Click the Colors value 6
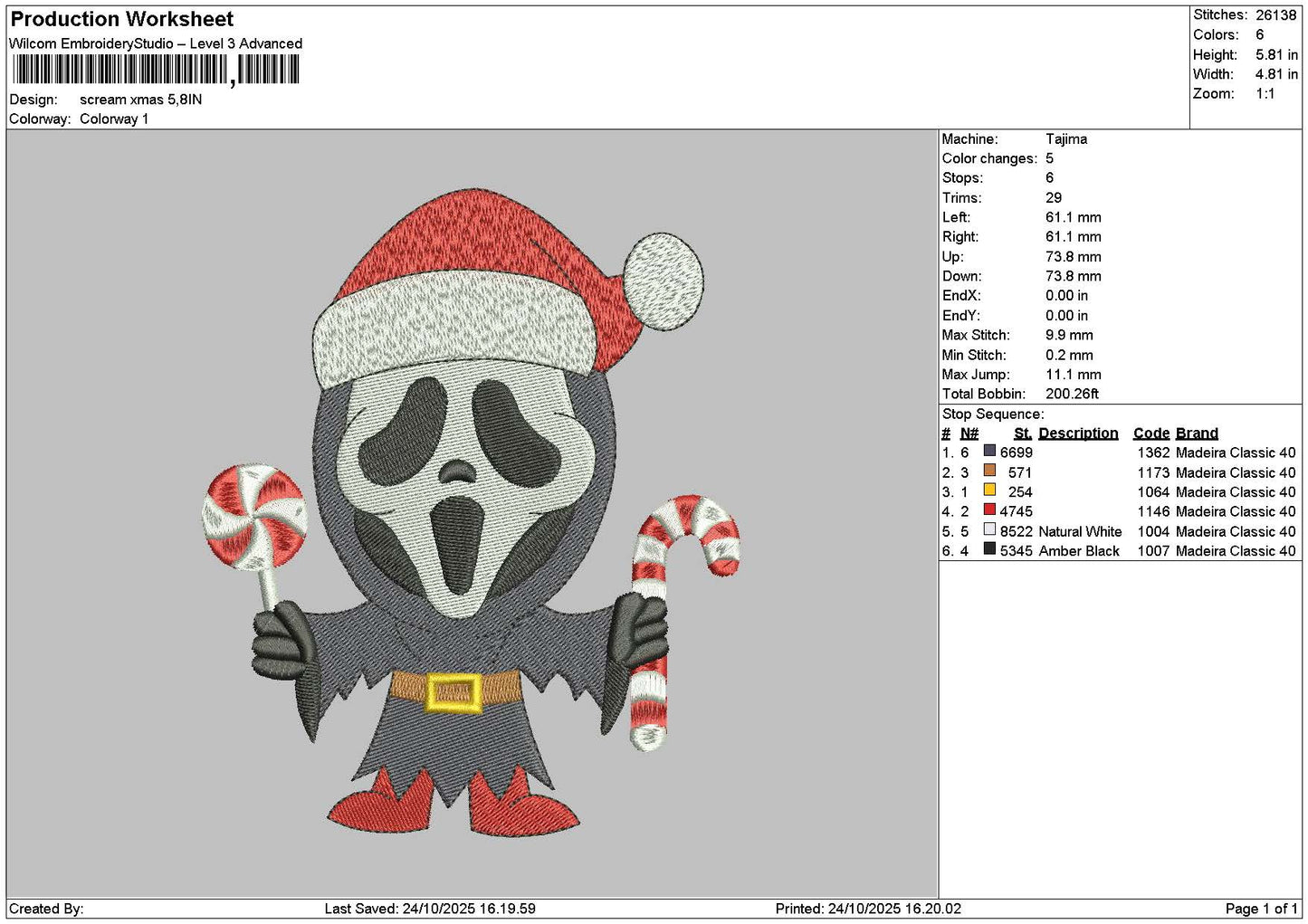 pyautogui.click(x=1260, y=34)
